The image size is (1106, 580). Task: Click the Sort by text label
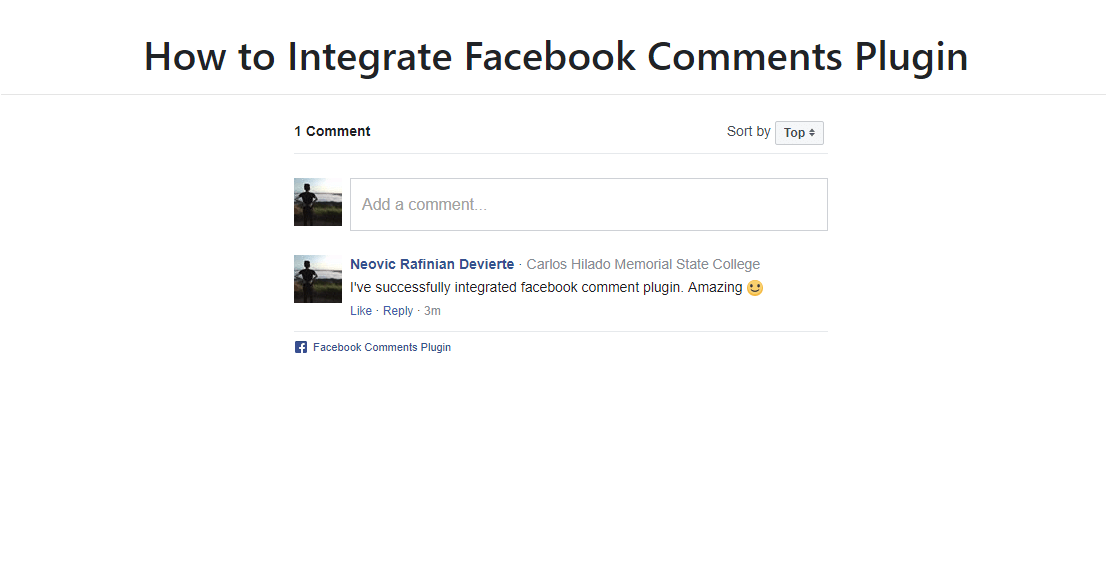[747, 131]
